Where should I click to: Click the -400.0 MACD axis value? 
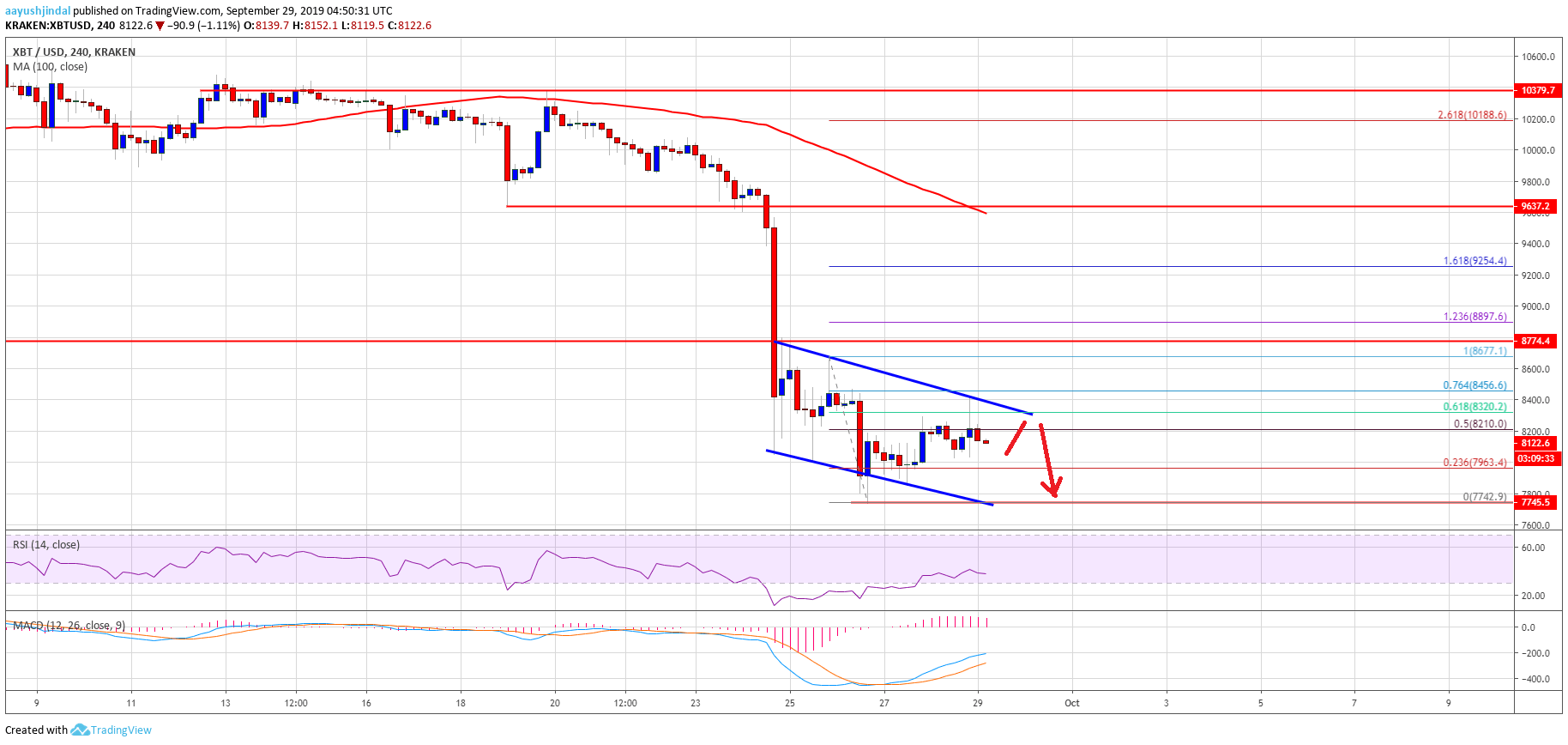(x=1535, y=679)
